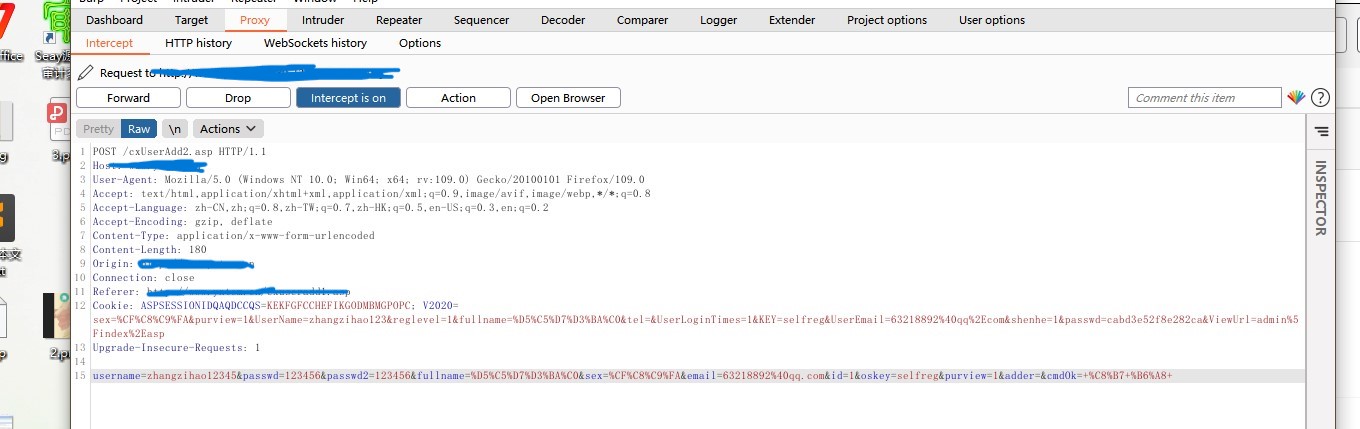1360x429 pixels.
Task: Open the Extender tab
Action: click(x=792, y=20)
